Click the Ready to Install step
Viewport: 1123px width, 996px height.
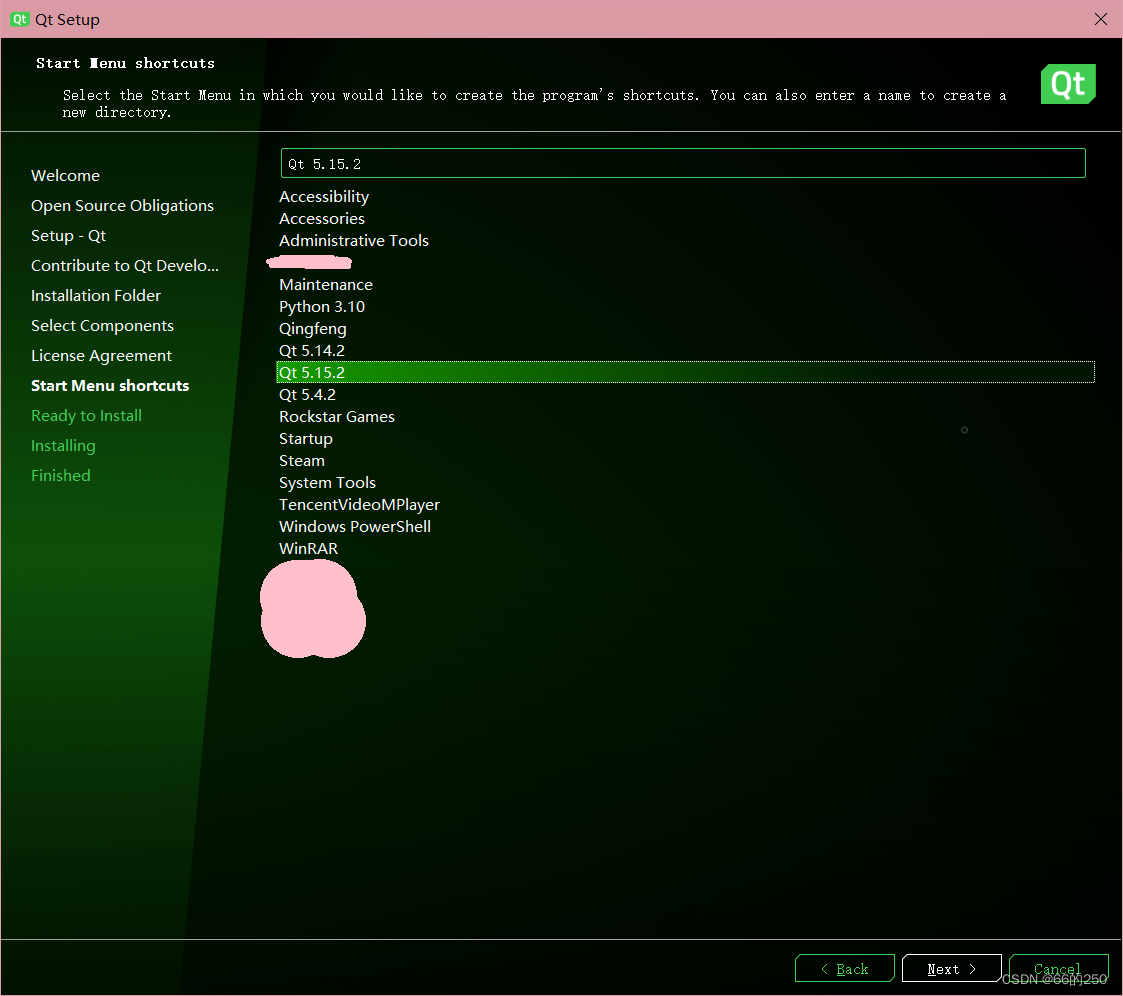pyautogui.click(x=86, y=415)
